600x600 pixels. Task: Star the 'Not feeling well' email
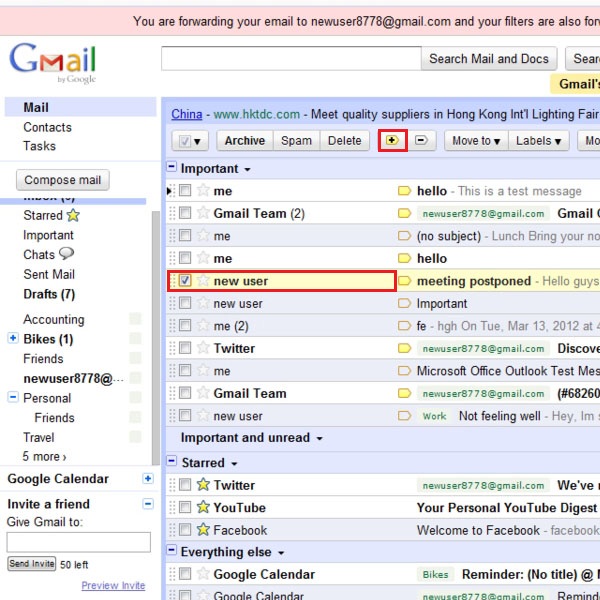coord(203,415)
